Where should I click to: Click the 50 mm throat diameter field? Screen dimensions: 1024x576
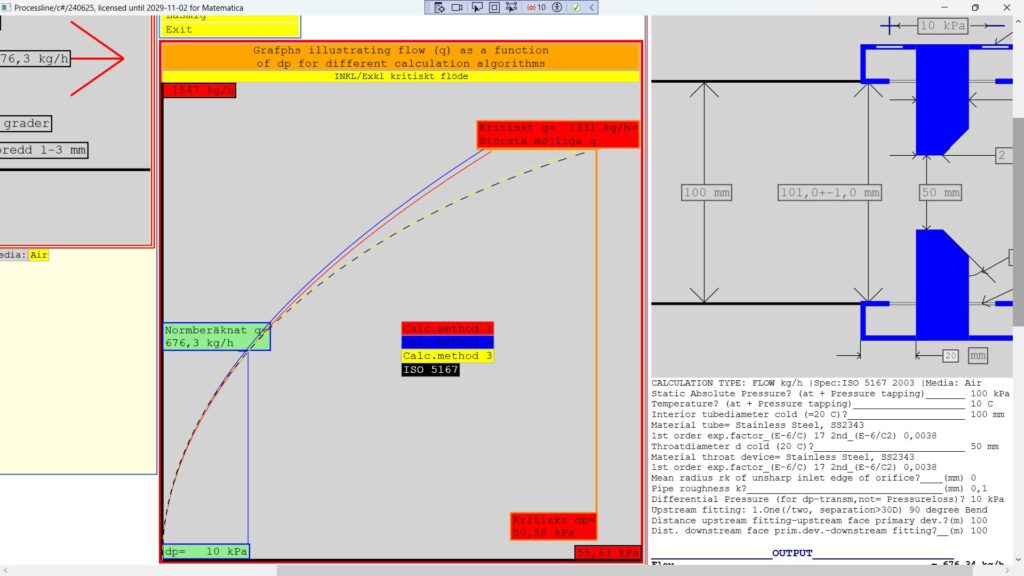pos(940,192)
